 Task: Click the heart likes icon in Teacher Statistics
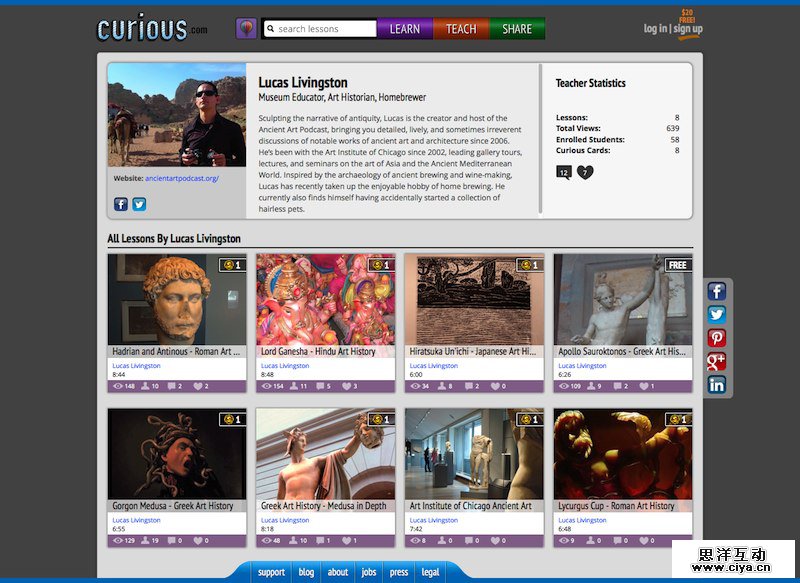click(585, 172)
